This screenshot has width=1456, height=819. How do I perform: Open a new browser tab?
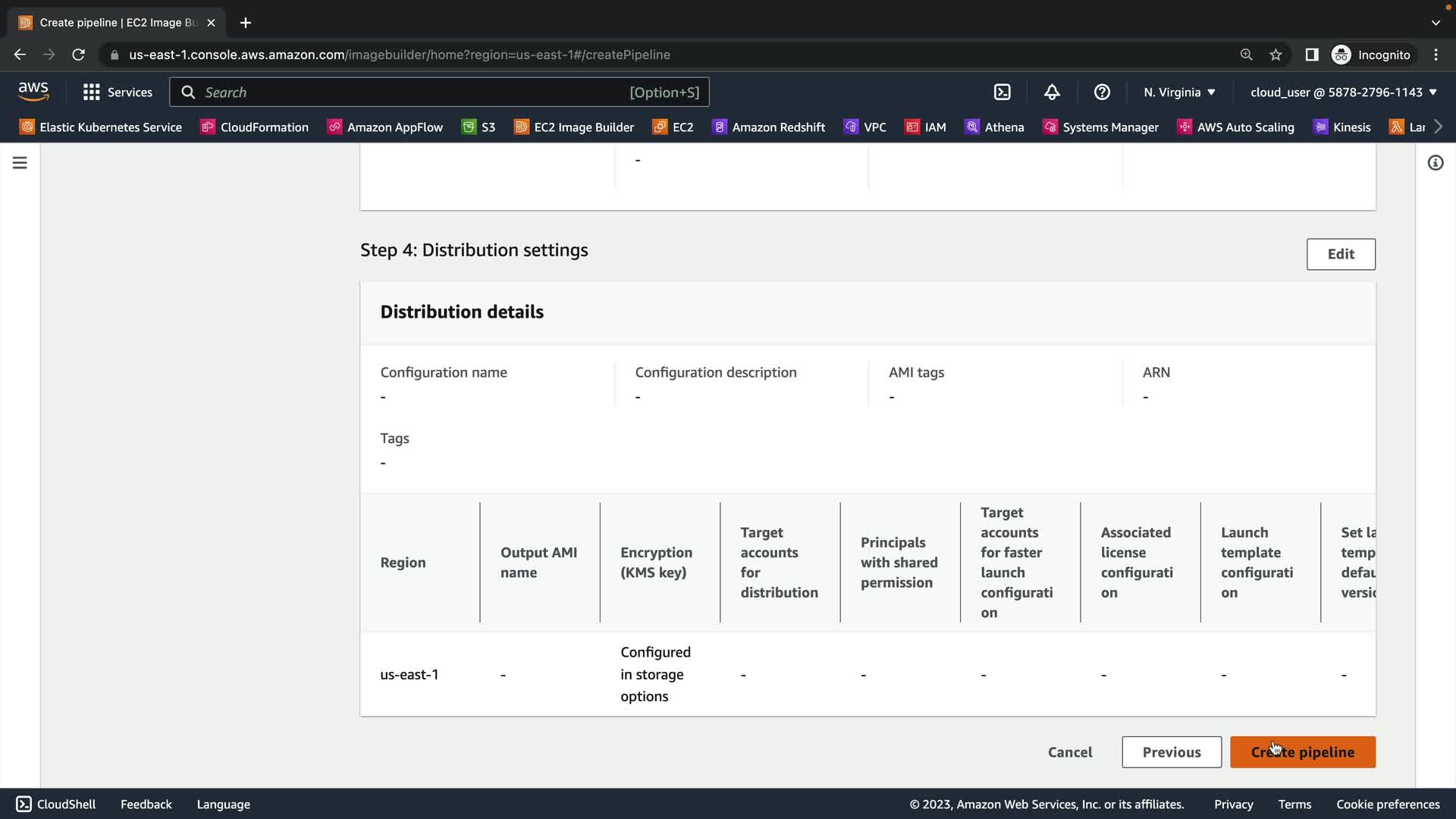(245, 23)
